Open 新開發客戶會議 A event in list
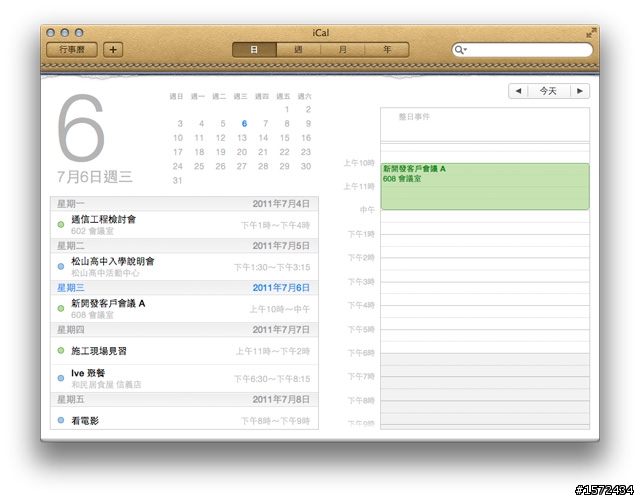The height and width of the screenshot is (498, 640). (184, 309)
